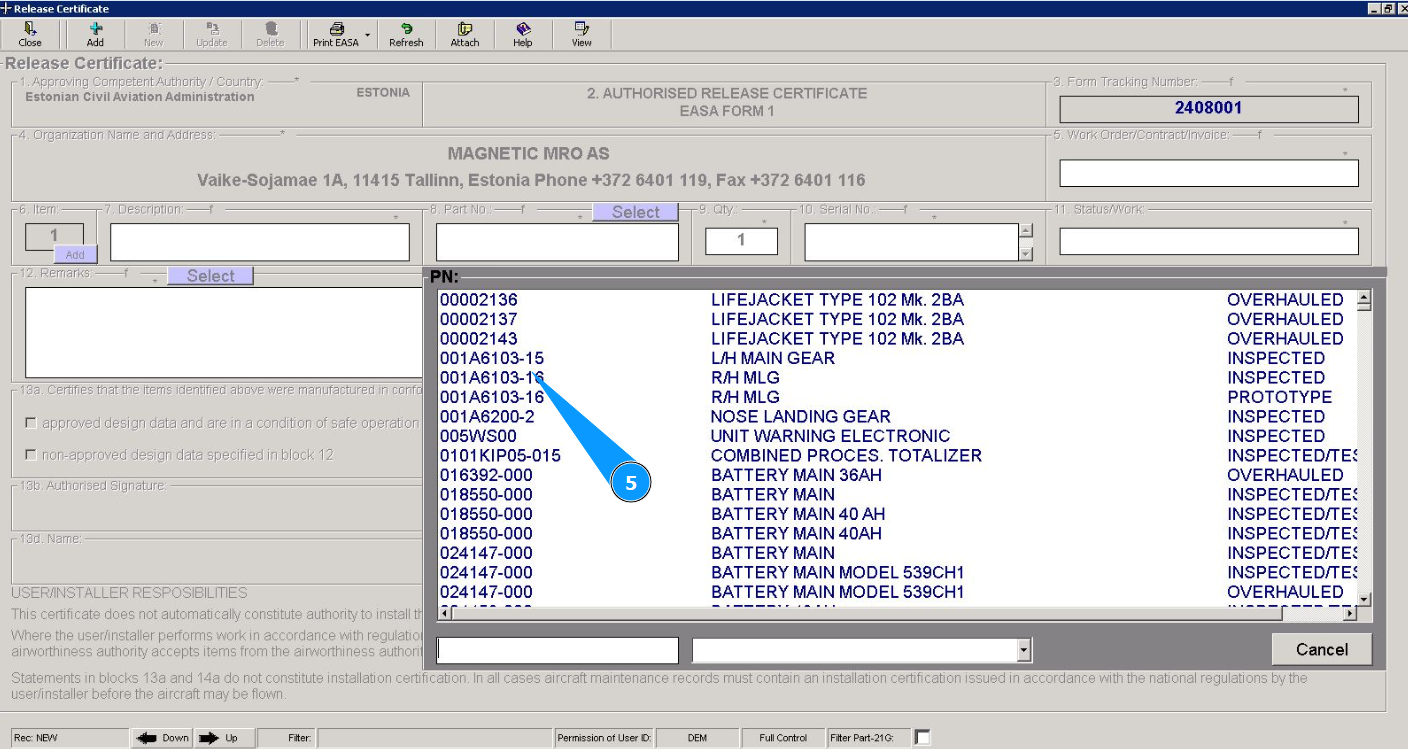Select 001A6200-2 NOSE LANDING GEAR row
1408x749 pixels.
[x=897, y=417]
